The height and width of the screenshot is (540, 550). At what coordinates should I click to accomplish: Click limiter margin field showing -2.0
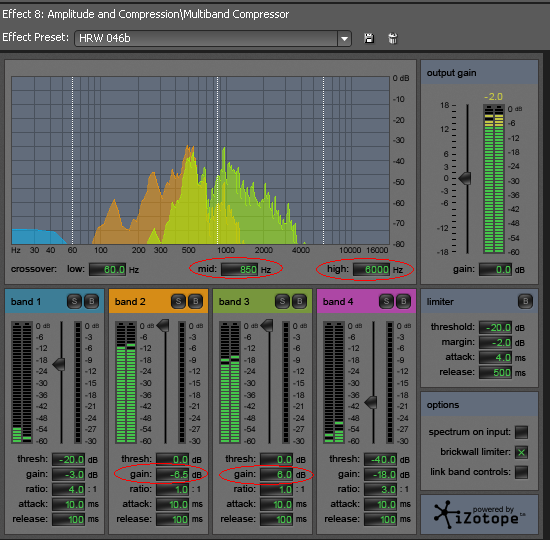[496, 342]
